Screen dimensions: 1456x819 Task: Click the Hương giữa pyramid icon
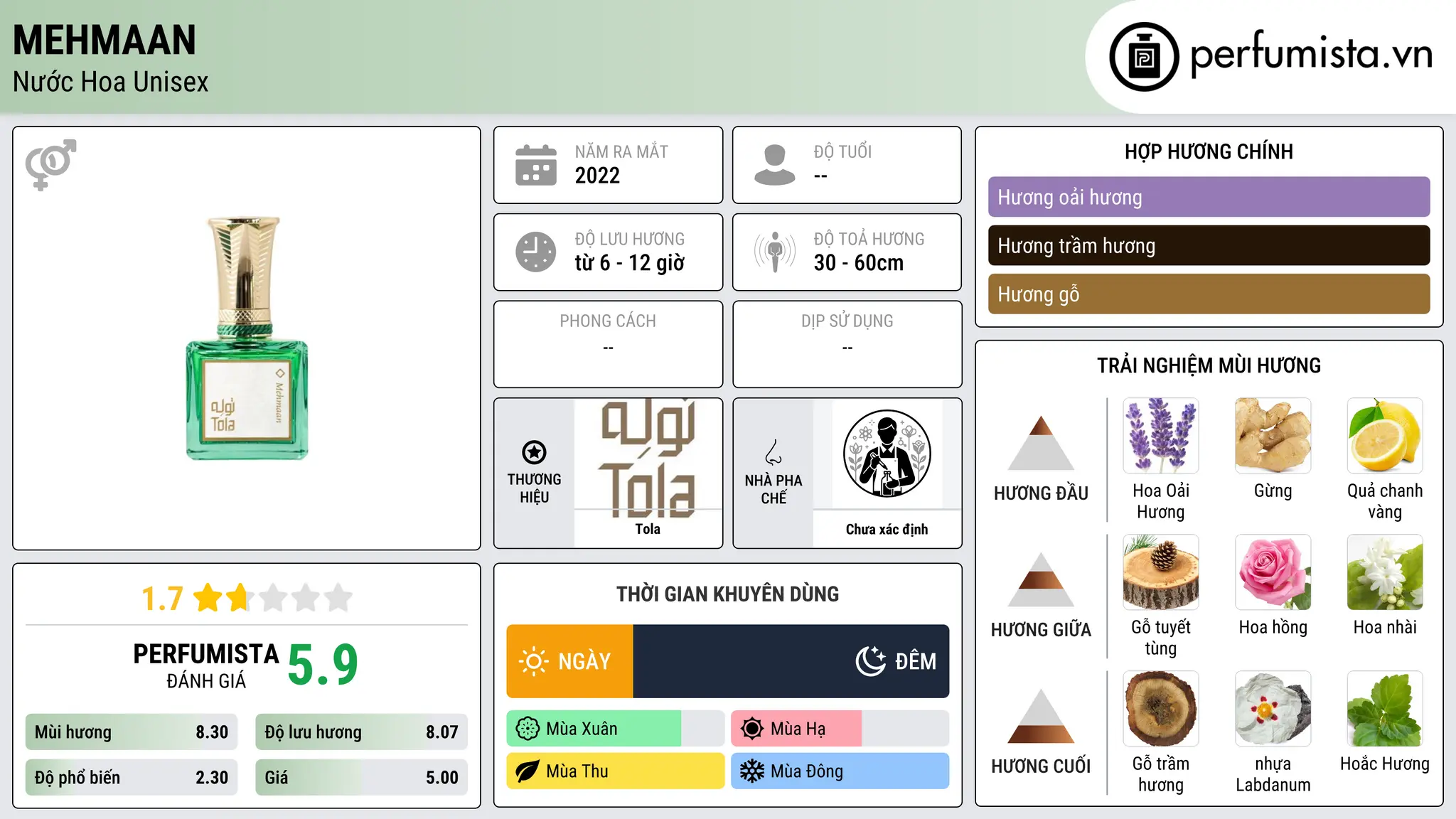pos(1041,579)
